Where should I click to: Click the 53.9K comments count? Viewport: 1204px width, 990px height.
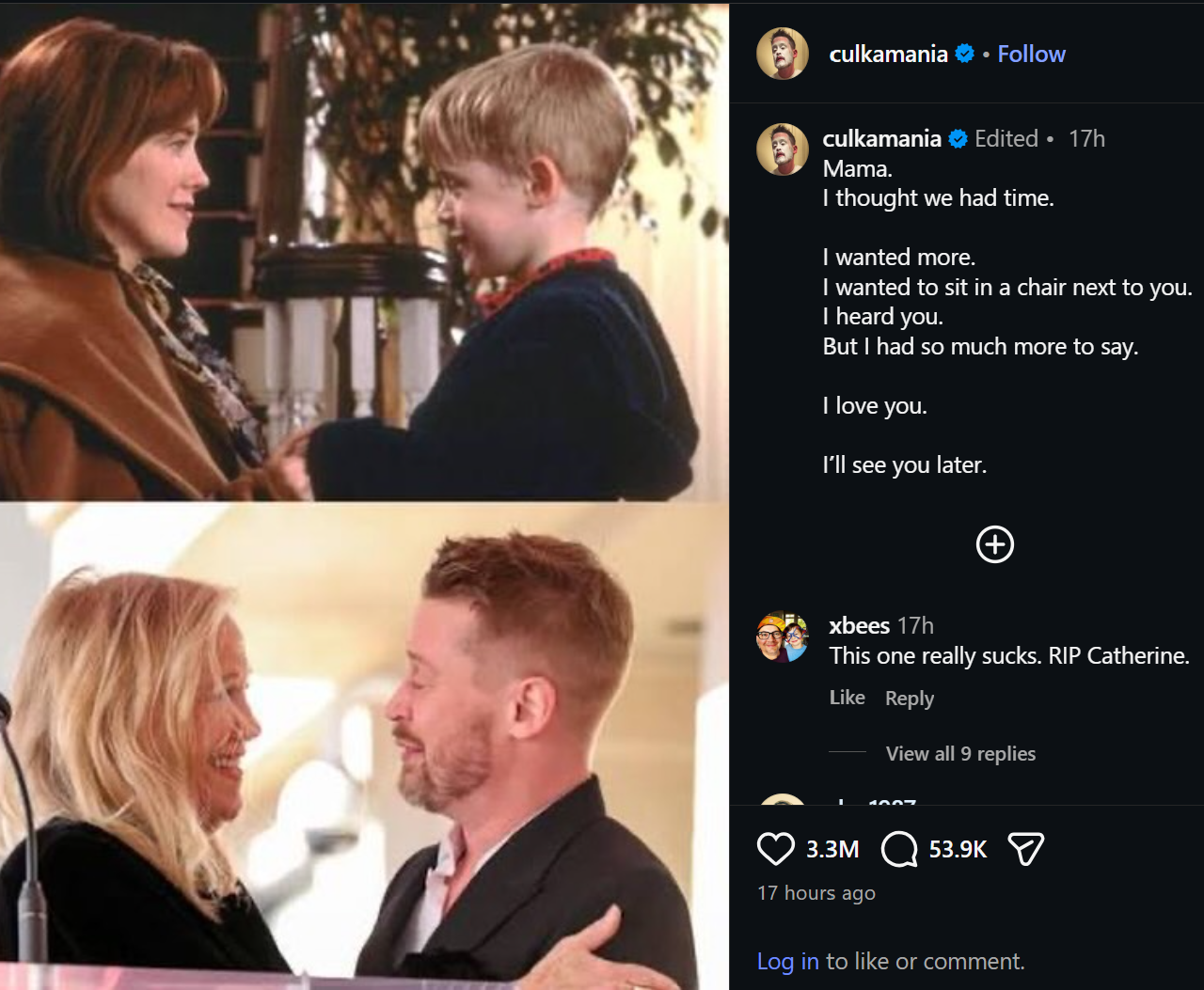click(958, 849)
